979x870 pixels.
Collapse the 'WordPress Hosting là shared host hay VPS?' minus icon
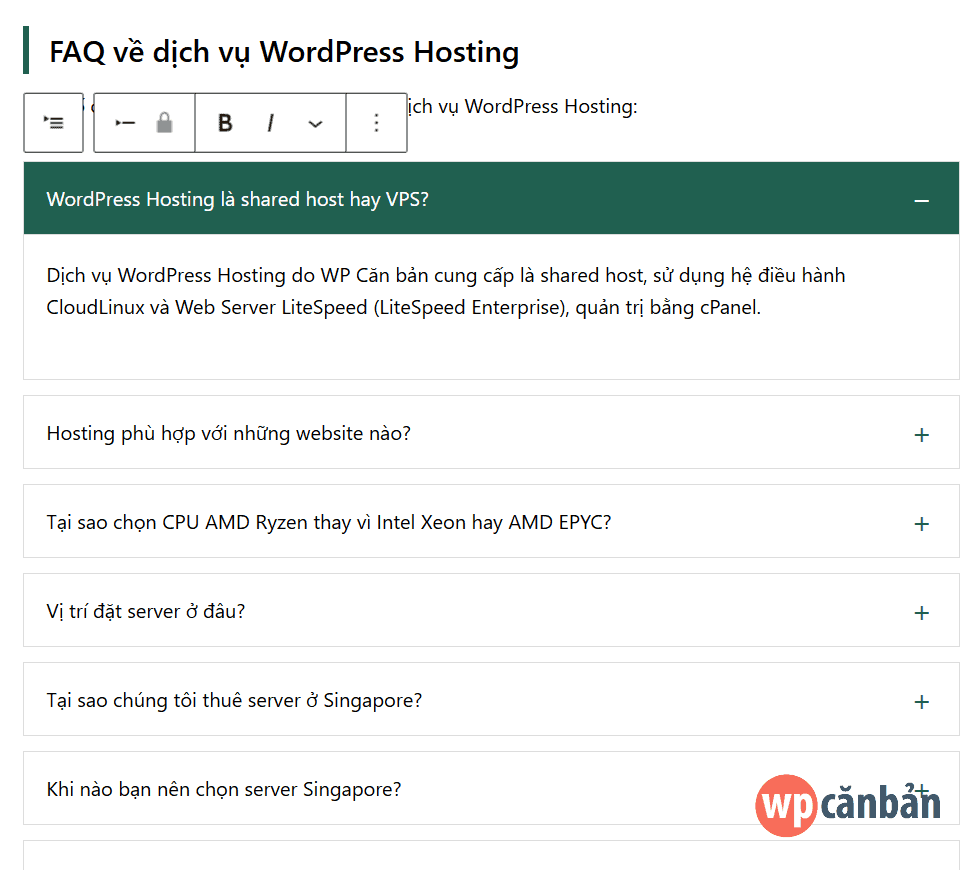(922, 200)
